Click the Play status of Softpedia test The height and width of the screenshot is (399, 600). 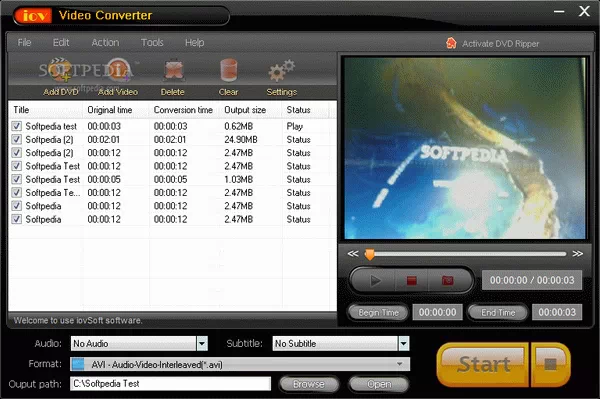point(295,126)
